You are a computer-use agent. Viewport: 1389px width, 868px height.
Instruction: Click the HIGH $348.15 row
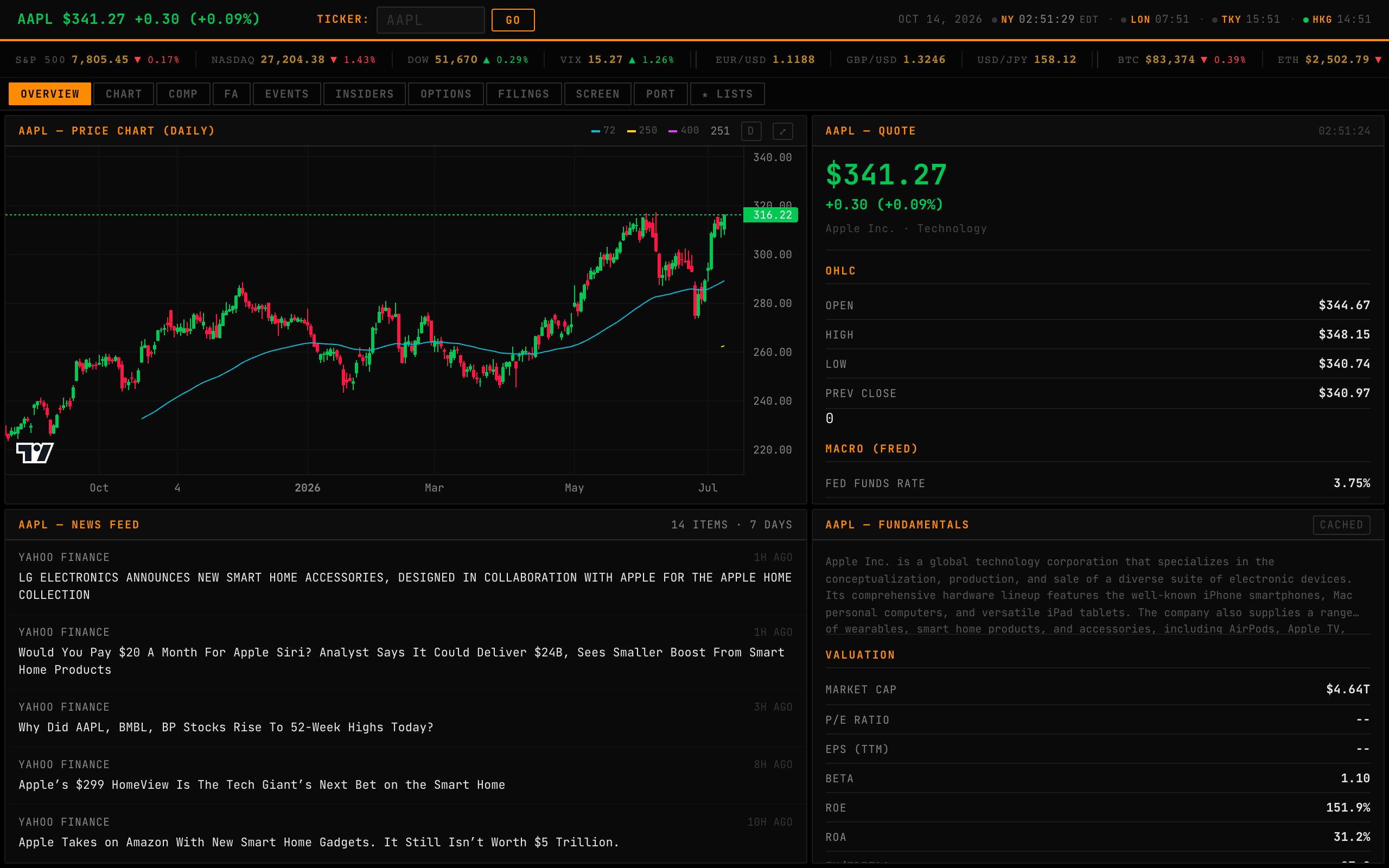(x=1098, y=335)
